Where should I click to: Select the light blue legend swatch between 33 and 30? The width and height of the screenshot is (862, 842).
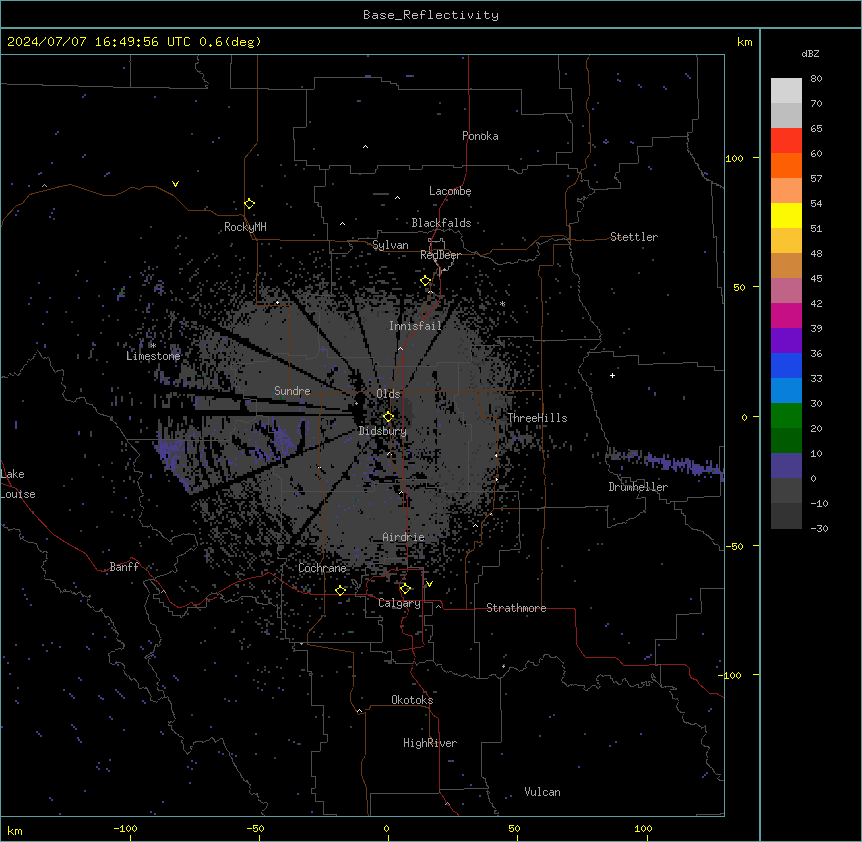pos(786,390)
